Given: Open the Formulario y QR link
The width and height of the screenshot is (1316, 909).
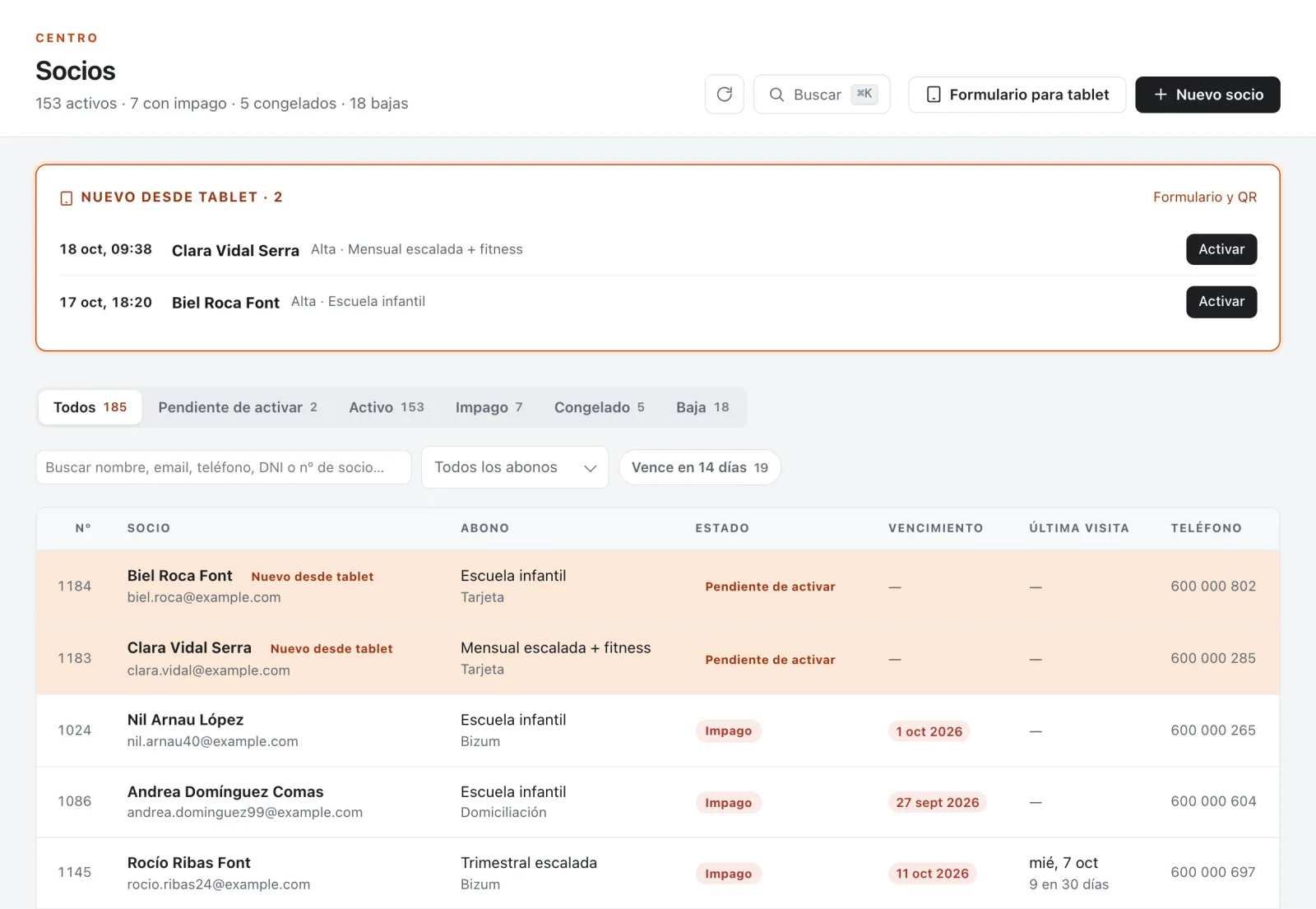Looking at the screenshot, I should click(x=1204, y=197).
